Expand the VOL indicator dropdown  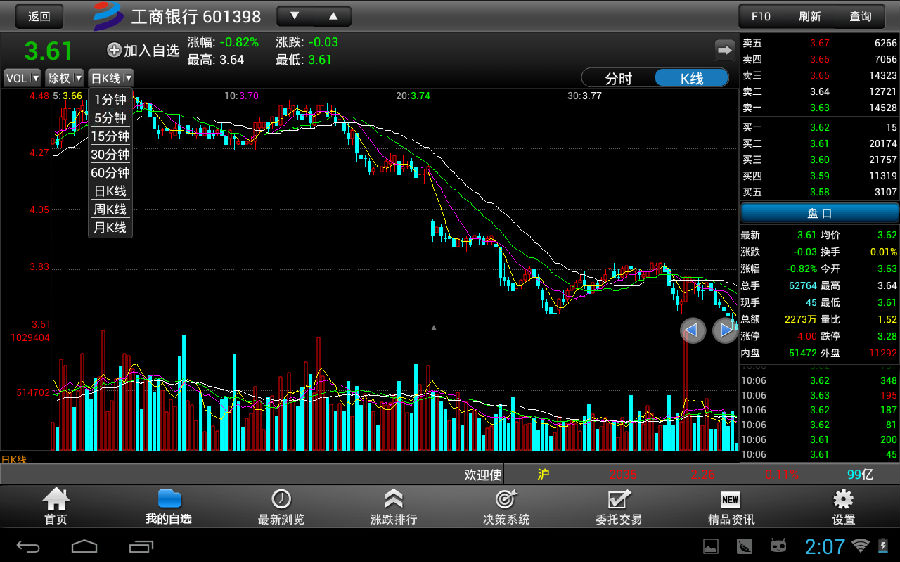22,78
